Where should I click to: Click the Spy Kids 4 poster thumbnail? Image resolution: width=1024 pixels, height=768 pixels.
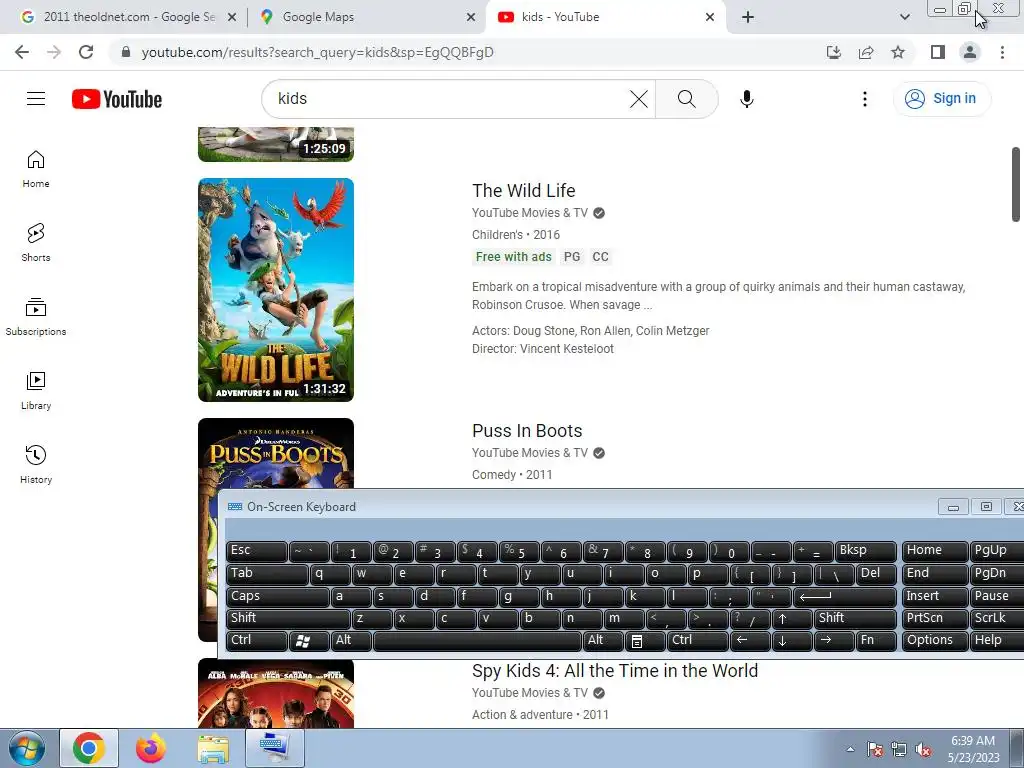point(276,694)
